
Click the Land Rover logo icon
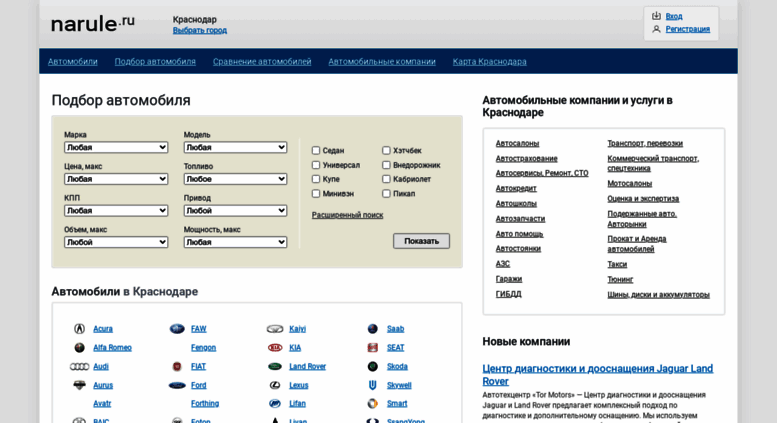pyautogui.click(x=275, y=367)
